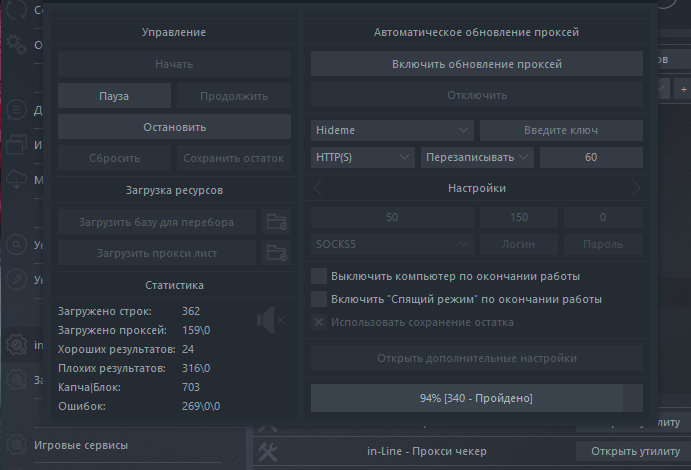Click the Продолжить button
The height and width of the screenshot is (470, 691).
pos(234,96)
